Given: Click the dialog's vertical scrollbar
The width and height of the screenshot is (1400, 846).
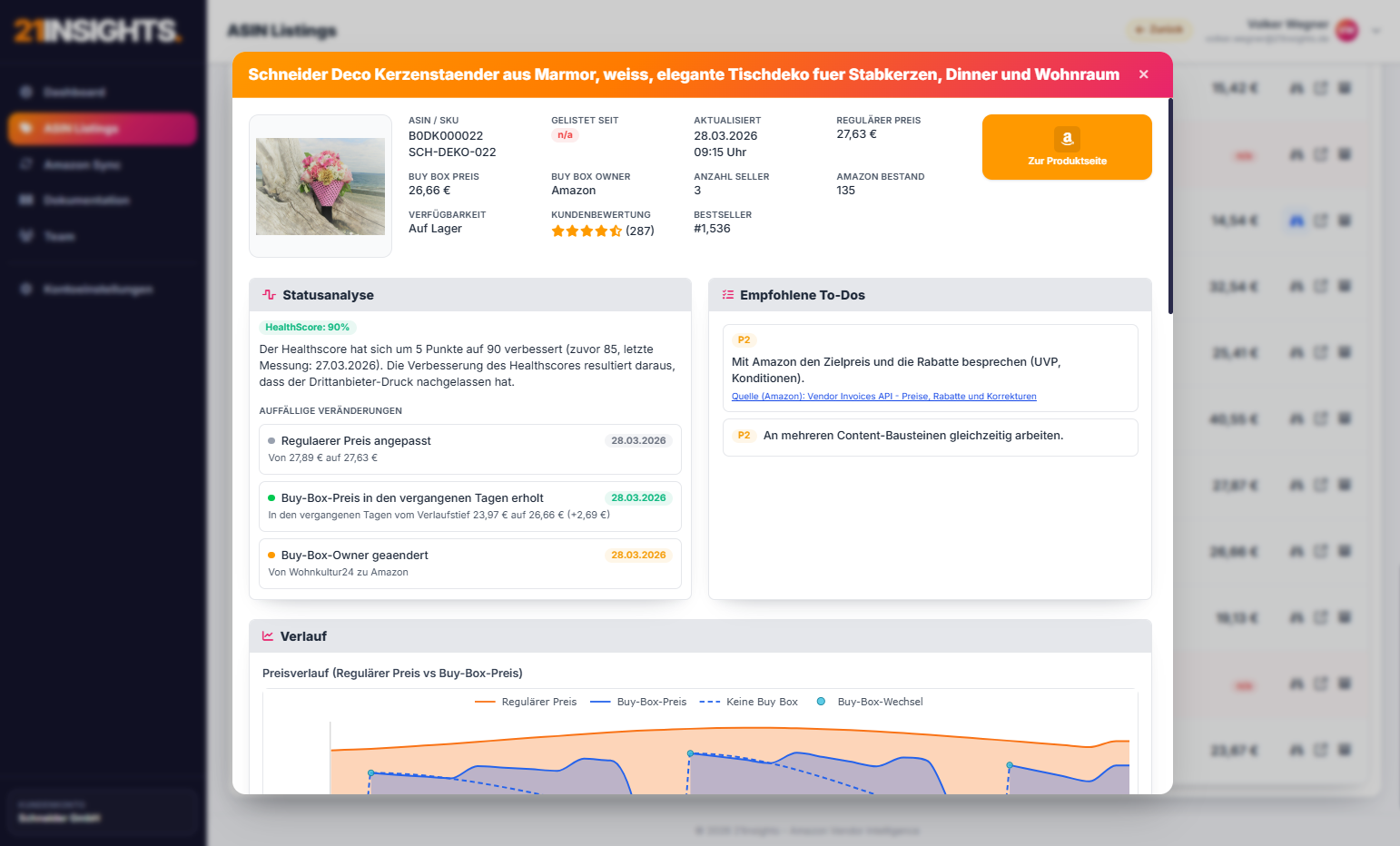Looking at the screenshot, I should (x=1170, y=206).
